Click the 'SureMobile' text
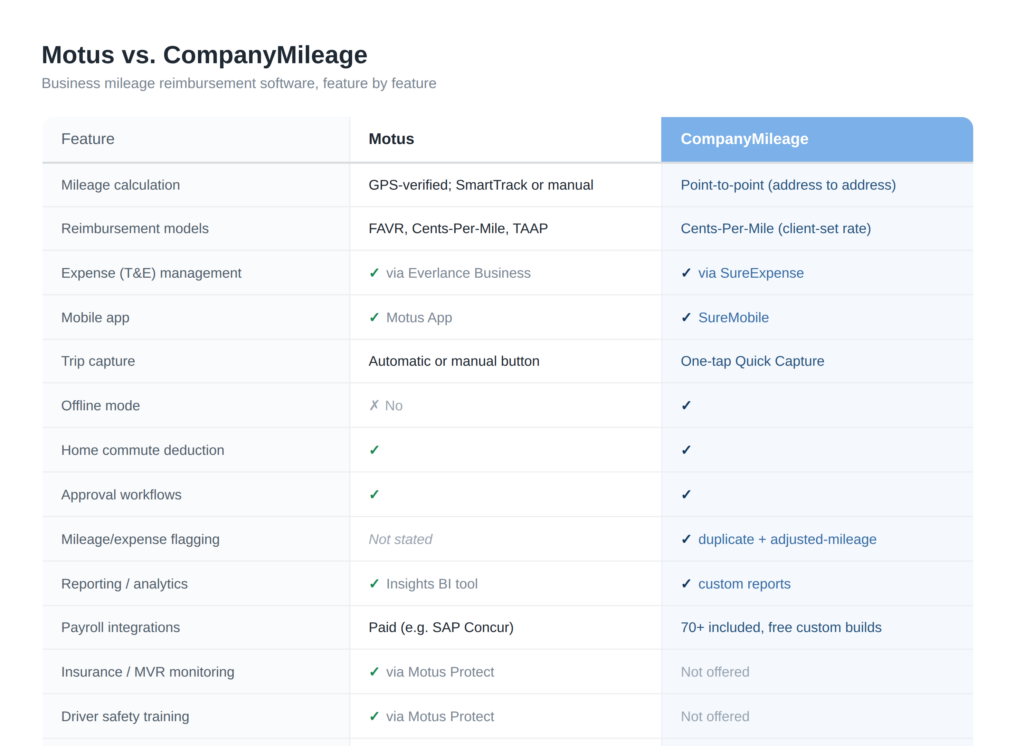 (733, 317)
